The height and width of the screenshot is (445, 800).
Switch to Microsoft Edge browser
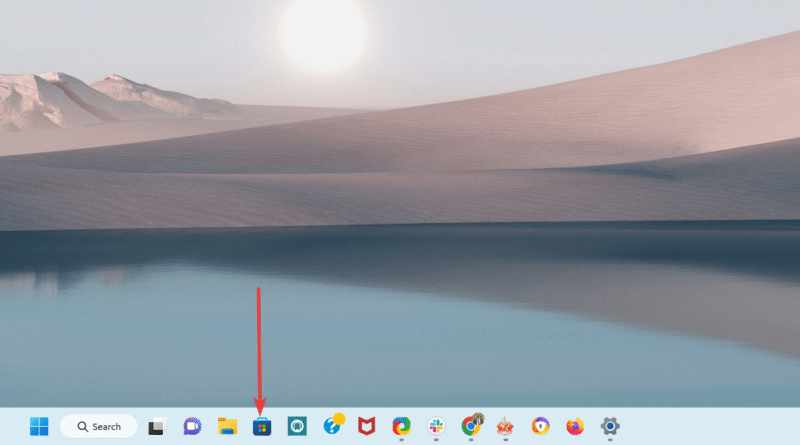point(401,426)
